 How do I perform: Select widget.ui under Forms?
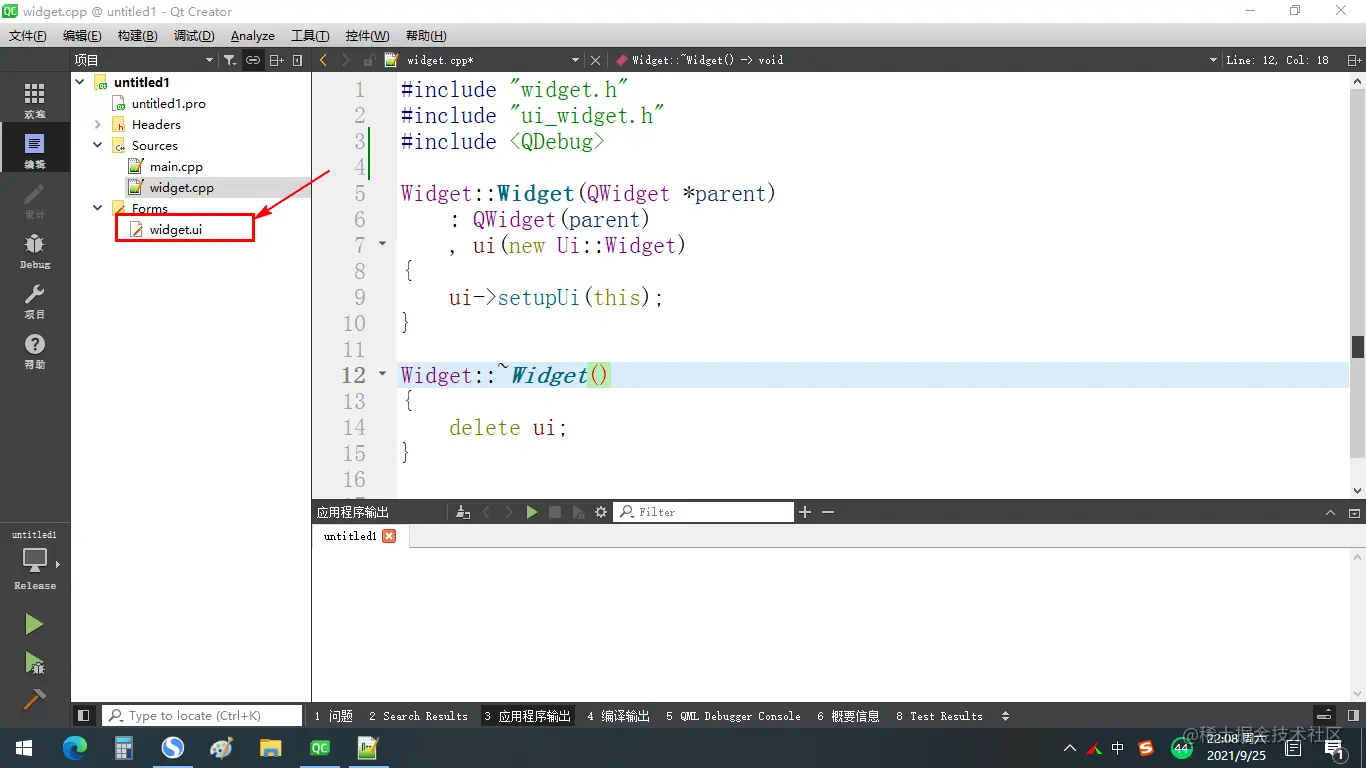175,230
